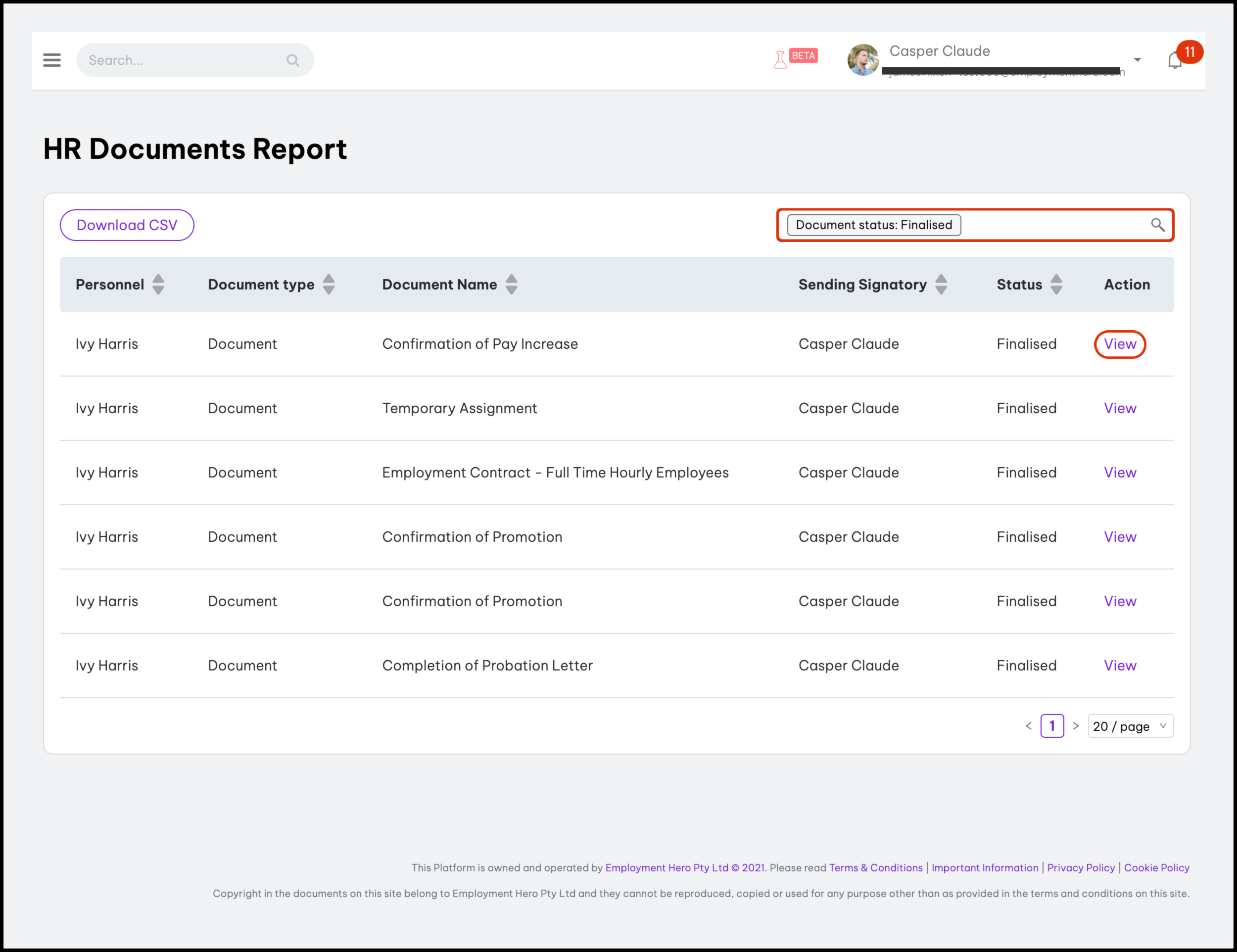
Task: Select page 1 in pagination
Action: coord(1052,726)
